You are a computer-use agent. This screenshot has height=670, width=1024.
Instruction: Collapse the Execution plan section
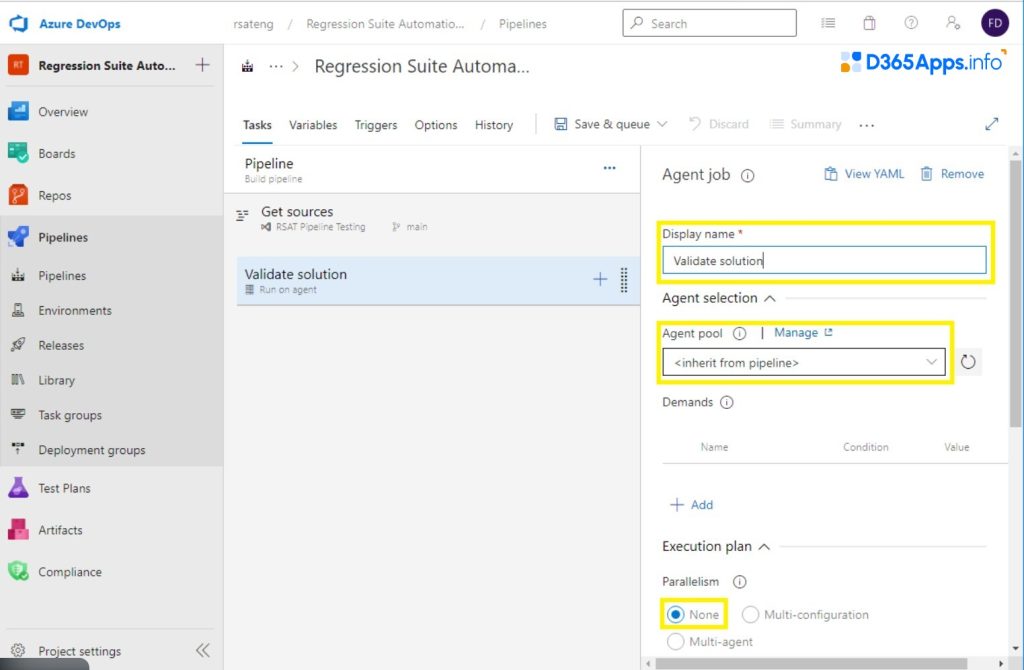pos(764,547)
